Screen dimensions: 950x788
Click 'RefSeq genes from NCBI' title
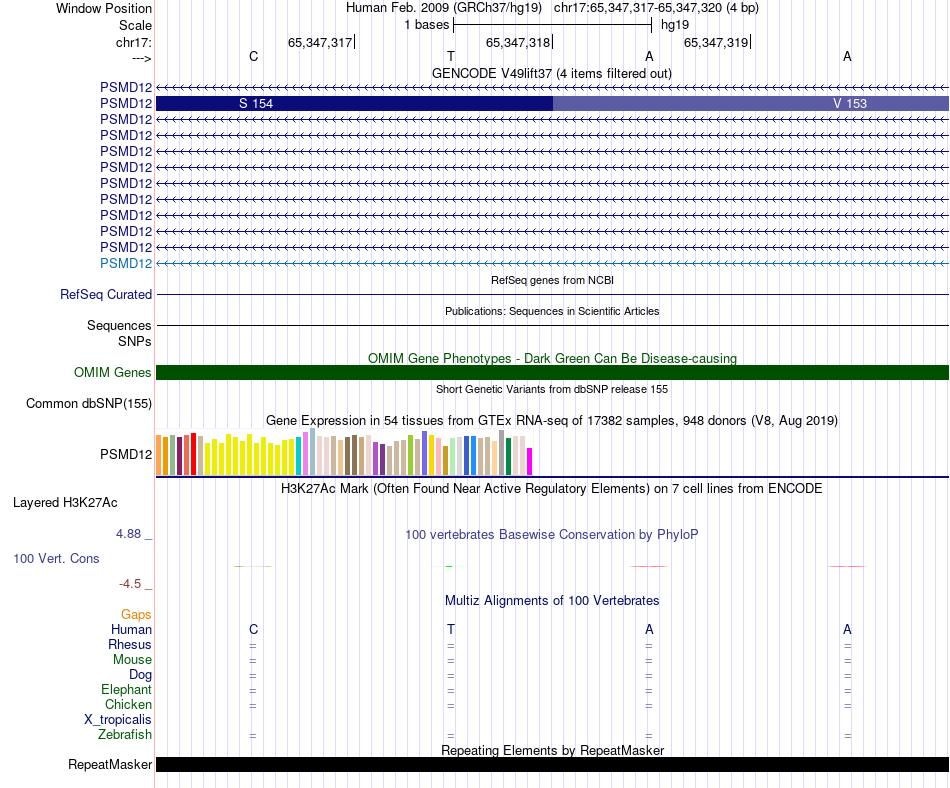(553, 280)
